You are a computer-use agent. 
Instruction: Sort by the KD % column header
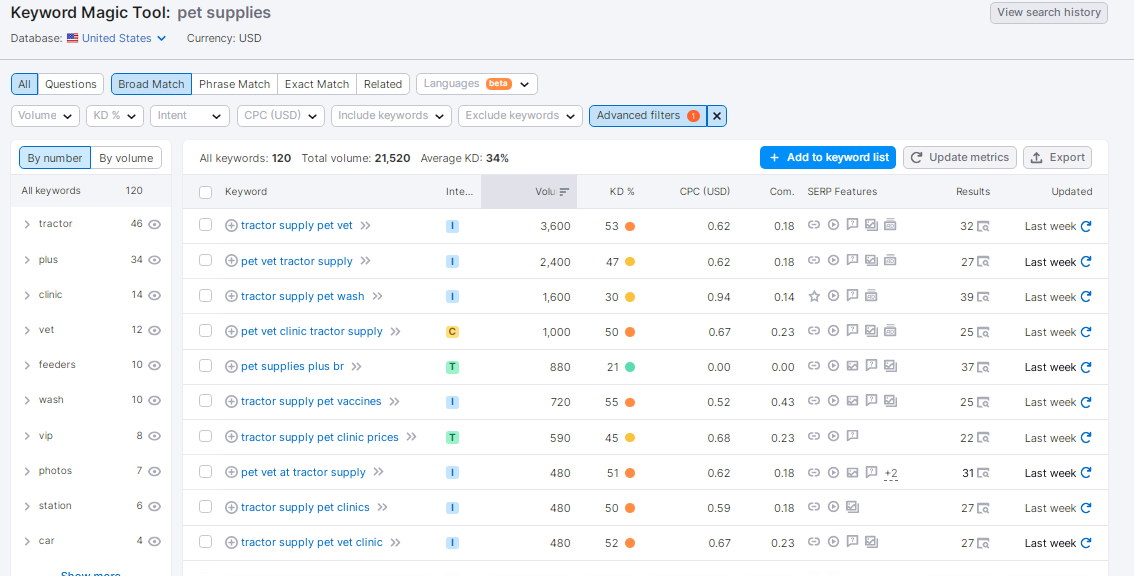(622, 192)
